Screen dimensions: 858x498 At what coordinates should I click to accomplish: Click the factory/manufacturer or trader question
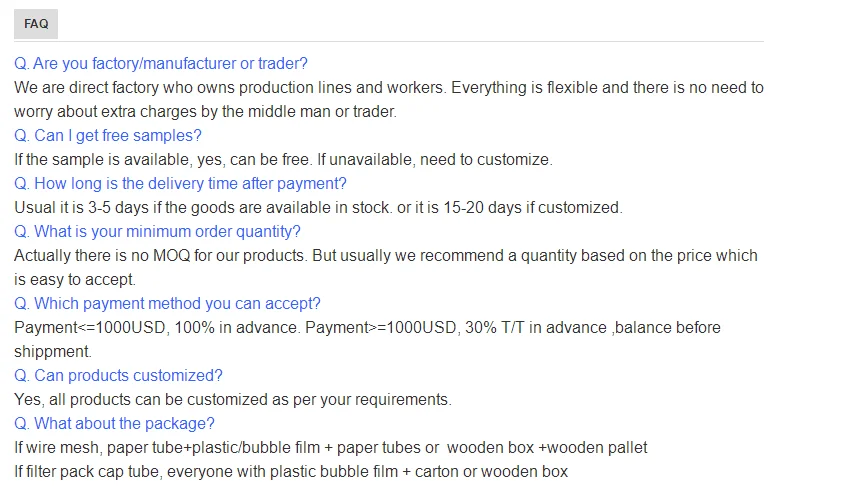click(161, 63)
